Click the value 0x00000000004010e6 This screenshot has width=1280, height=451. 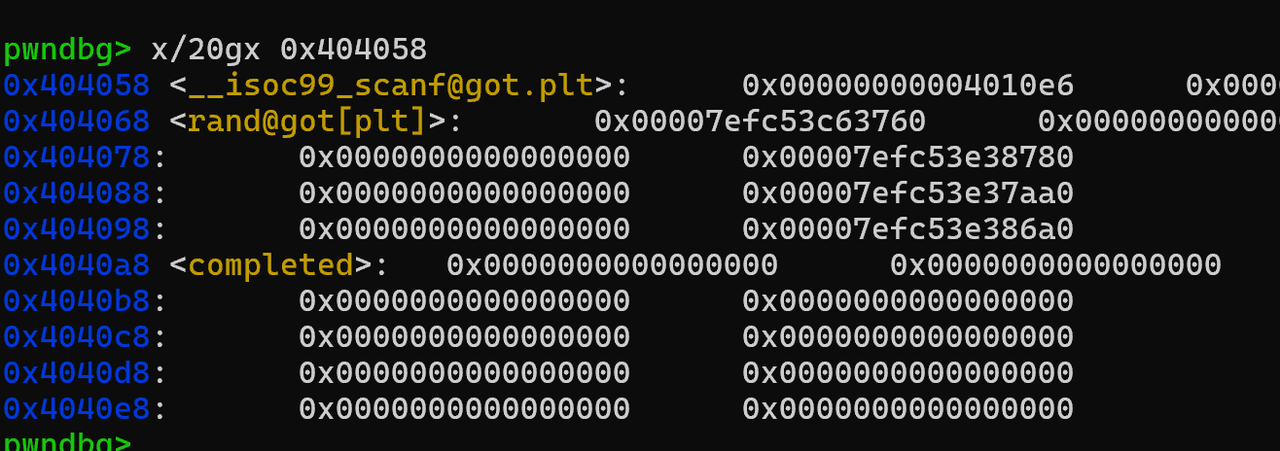908,85
